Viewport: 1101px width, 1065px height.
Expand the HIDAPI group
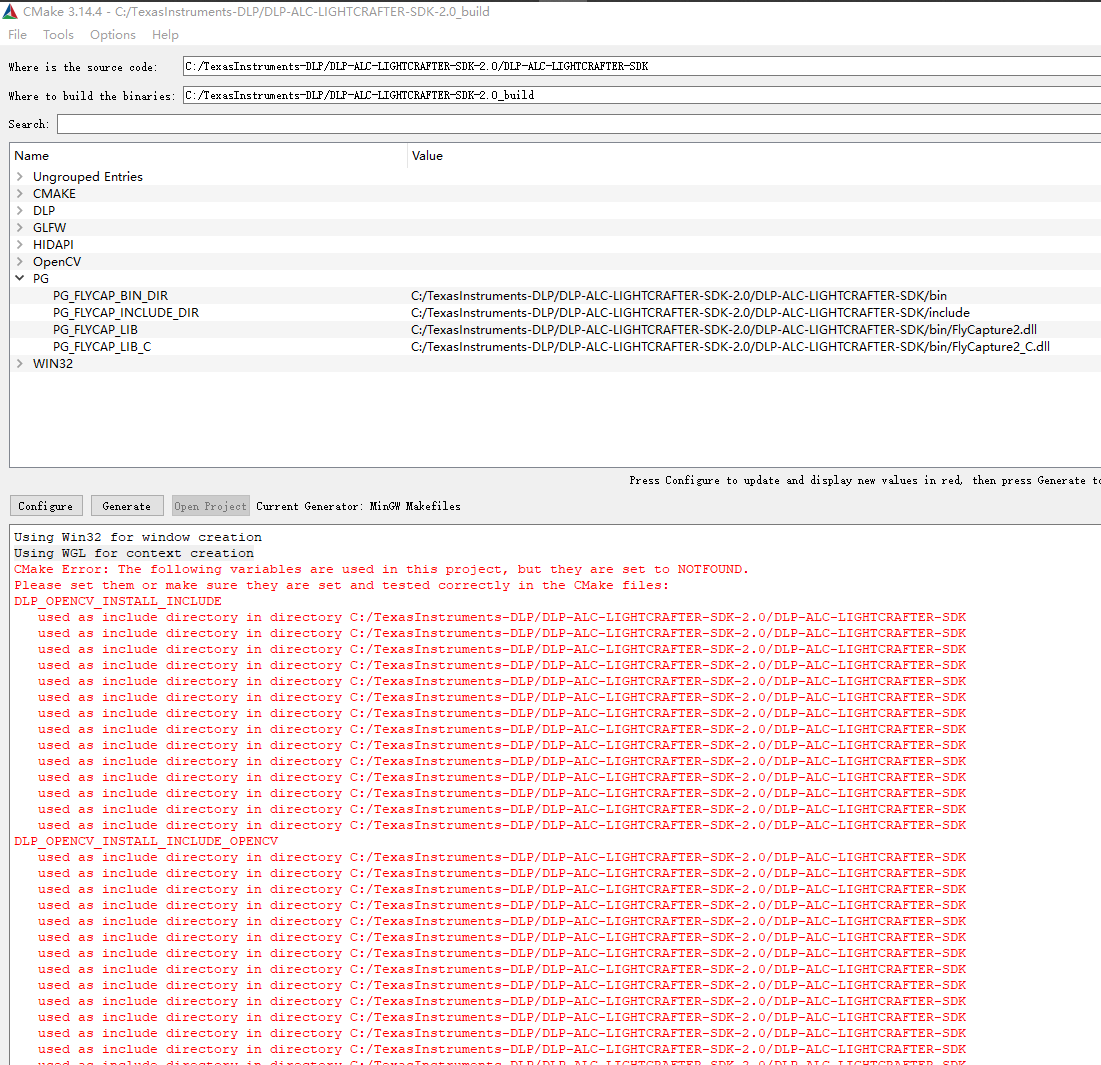tap(20, 244)
